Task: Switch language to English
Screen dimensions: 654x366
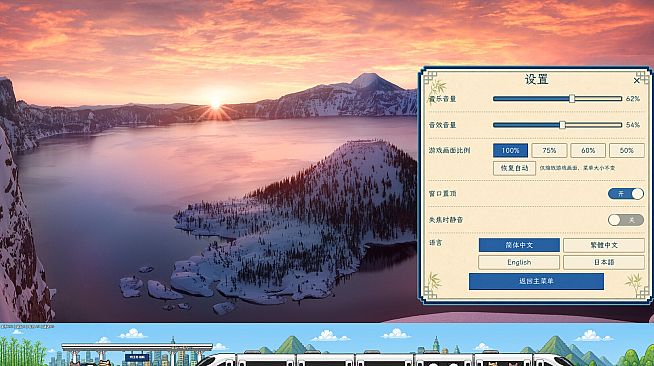Action: [519, 262]
